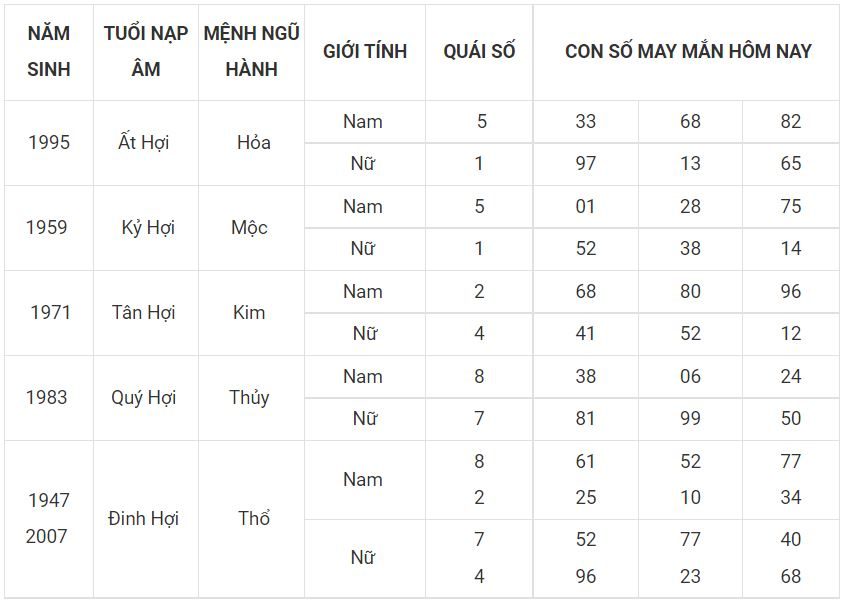Click the Kỷ Hợi cell
This screenshot has width=852, height=602.
[x=146, y=228]
